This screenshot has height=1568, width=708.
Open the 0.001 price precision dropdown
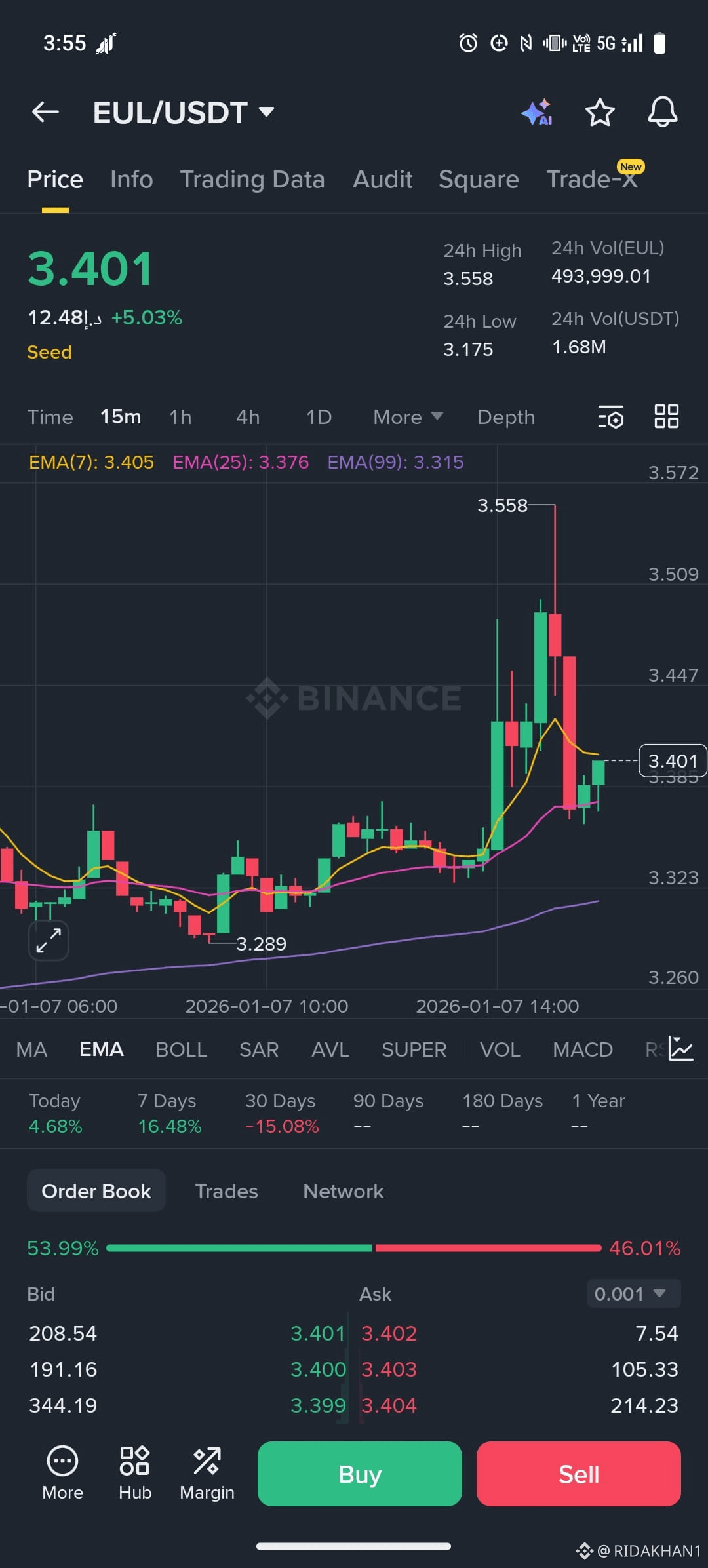click(x=633, y=1294)
